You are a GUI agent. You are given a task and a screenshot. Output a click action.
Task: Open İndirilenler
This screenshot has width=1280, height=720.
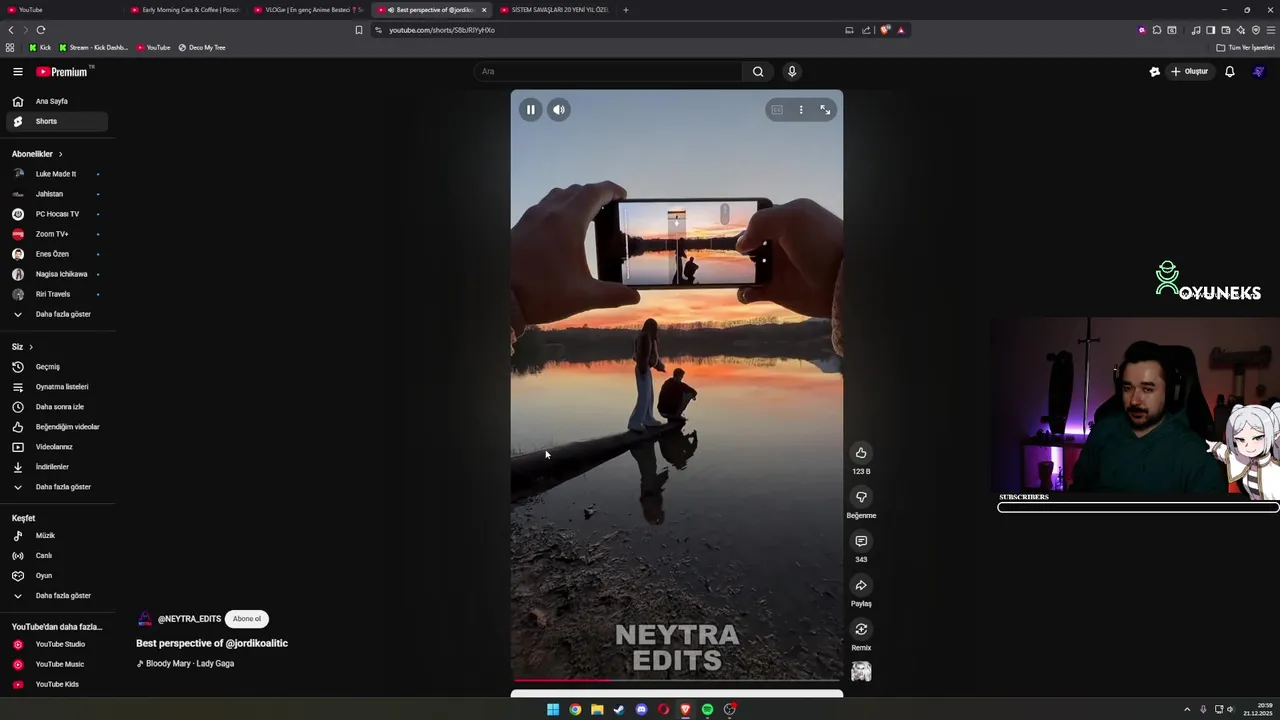coord(57,467)
